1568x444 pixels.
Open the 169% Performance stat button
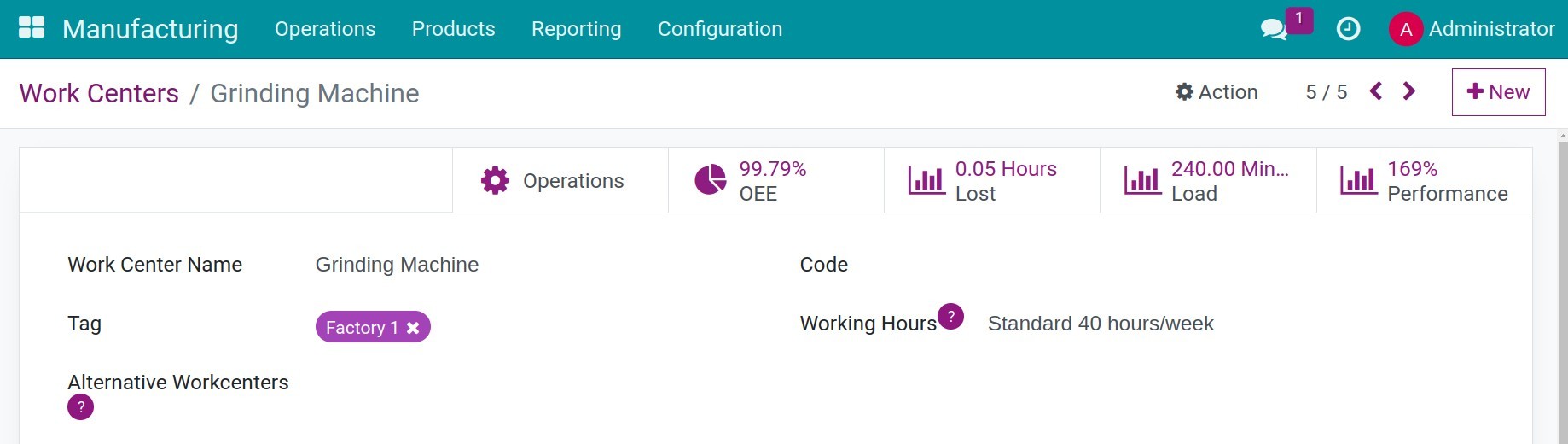(x=1425, y=180)
